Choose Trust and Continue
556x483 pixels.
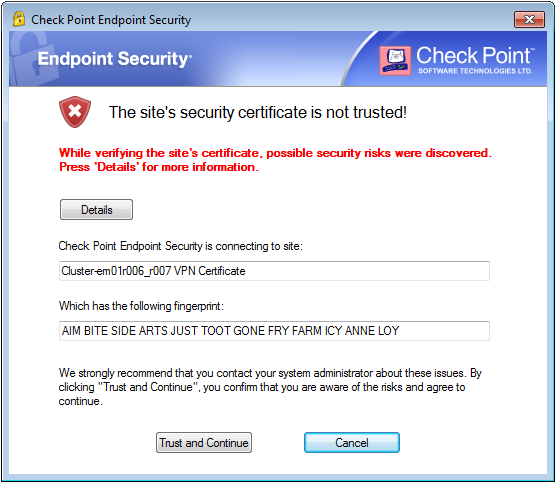(x=204, y=443)
